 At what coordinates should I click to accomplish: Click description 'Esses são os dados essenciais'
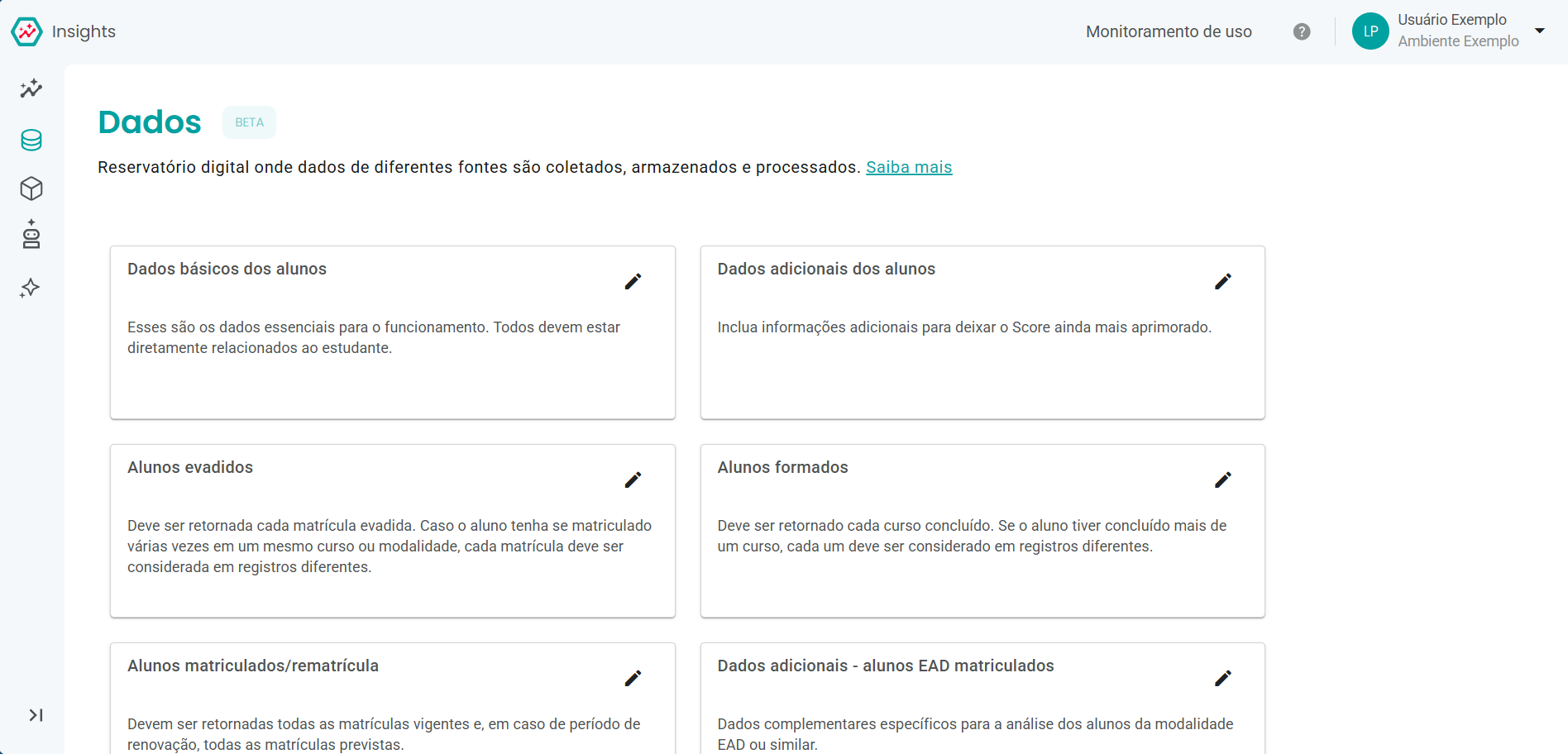pos(374,337)
